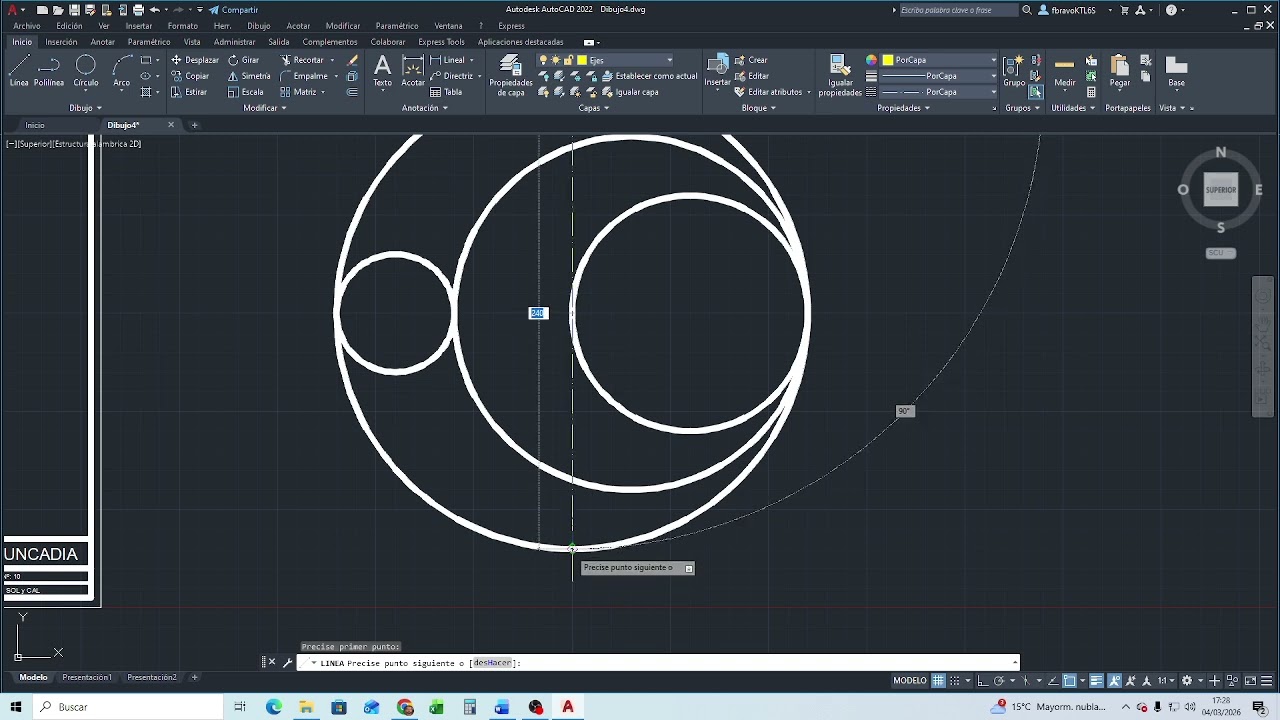
Task: Click Igualar capa button
Action: (x=630, y=92)
